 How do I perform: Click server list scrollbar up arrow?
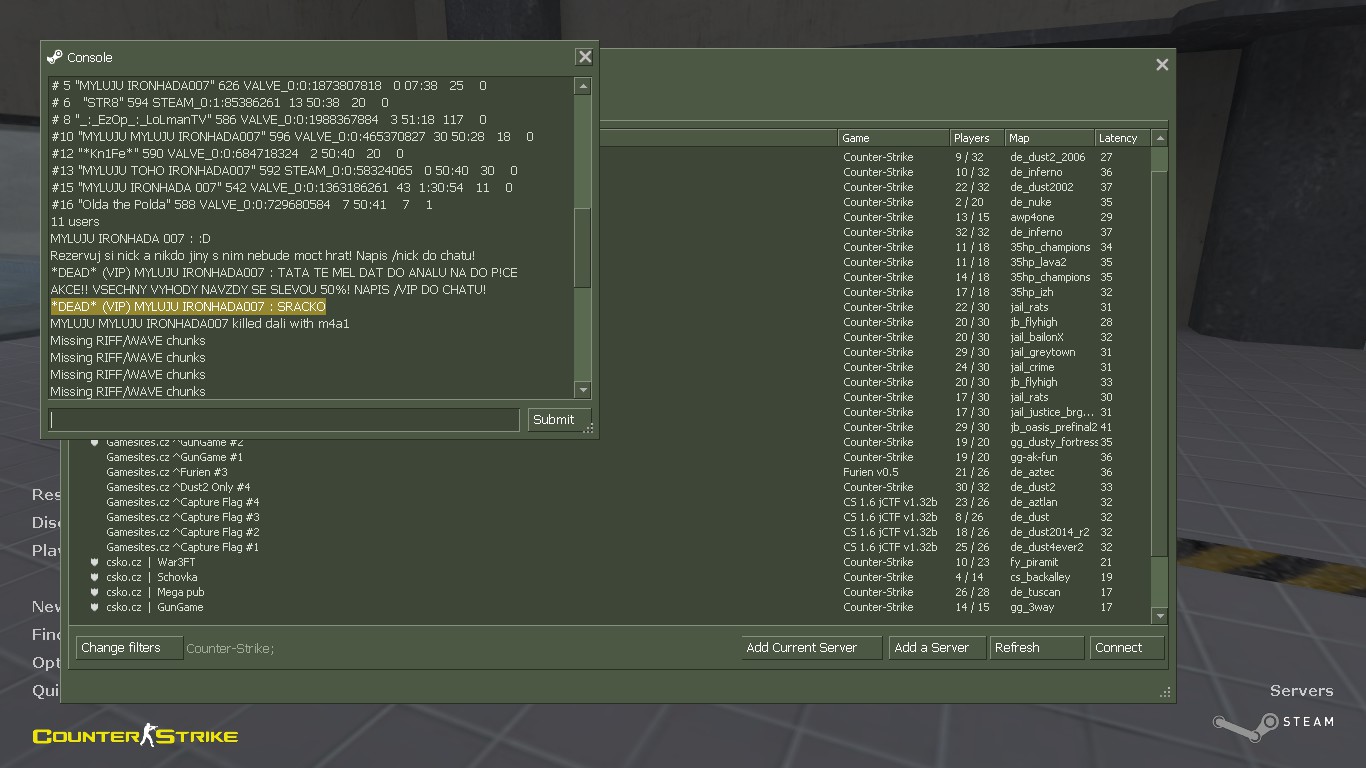coord(1160,138)
